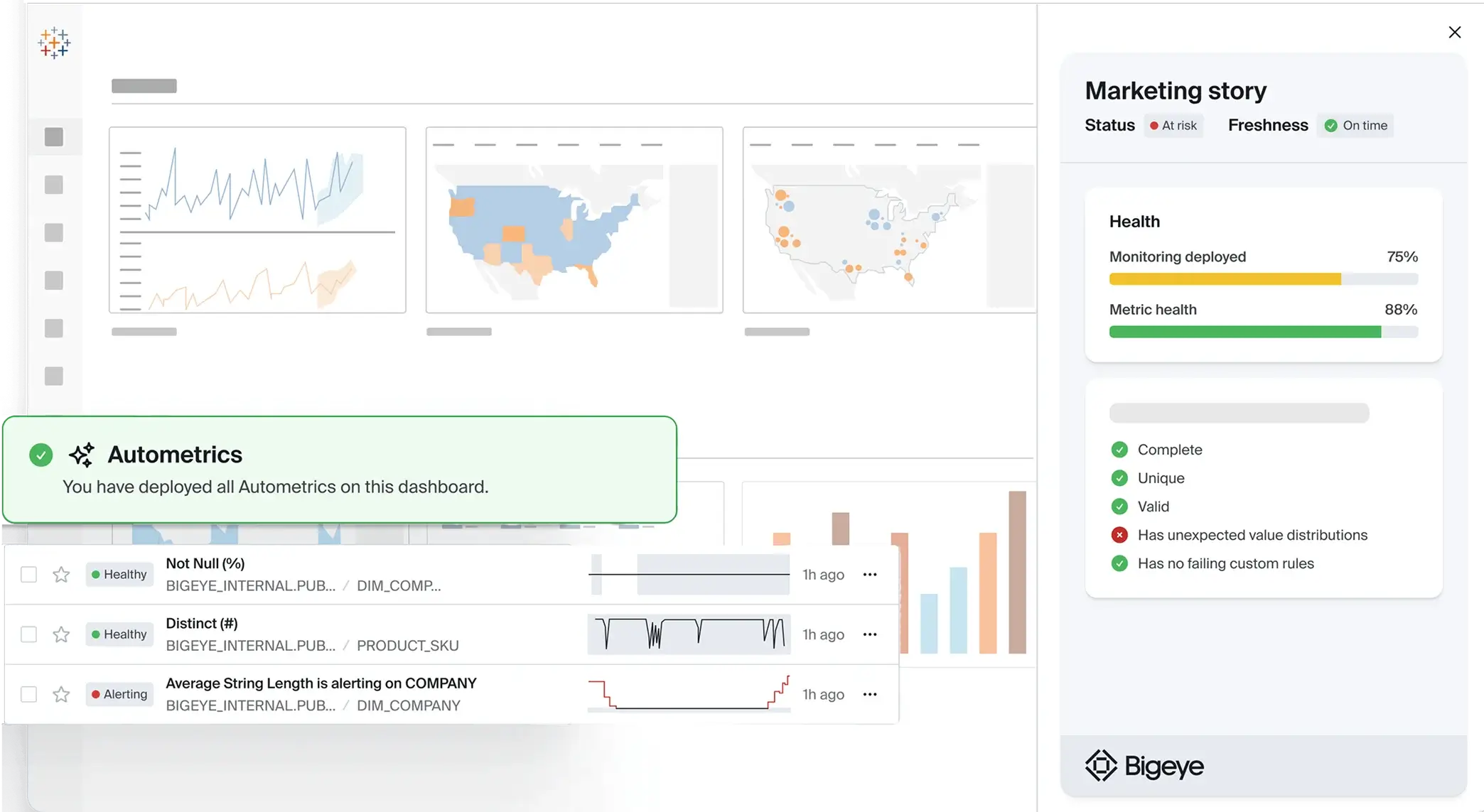This screenshot has height=812, width=1484.
Task: Open more options for Not Null (%)
Action: coord(870,575)
